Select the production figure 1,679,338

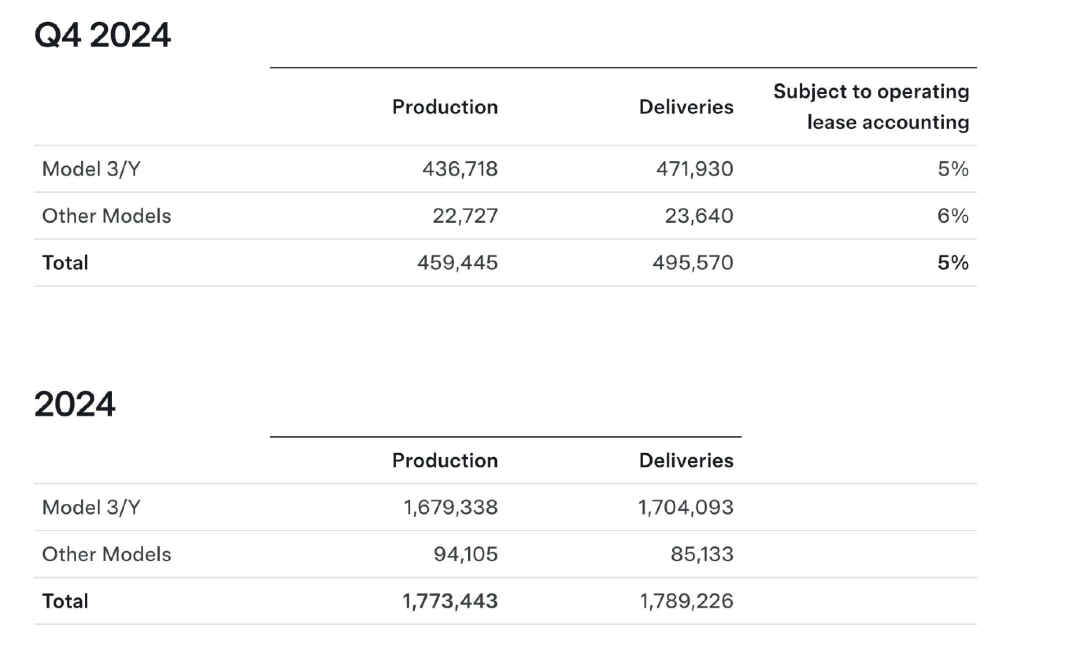[450, 507]
